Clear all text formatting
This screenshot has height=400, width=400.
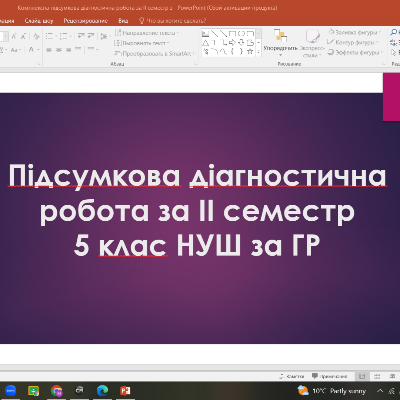tap(36, 36)
